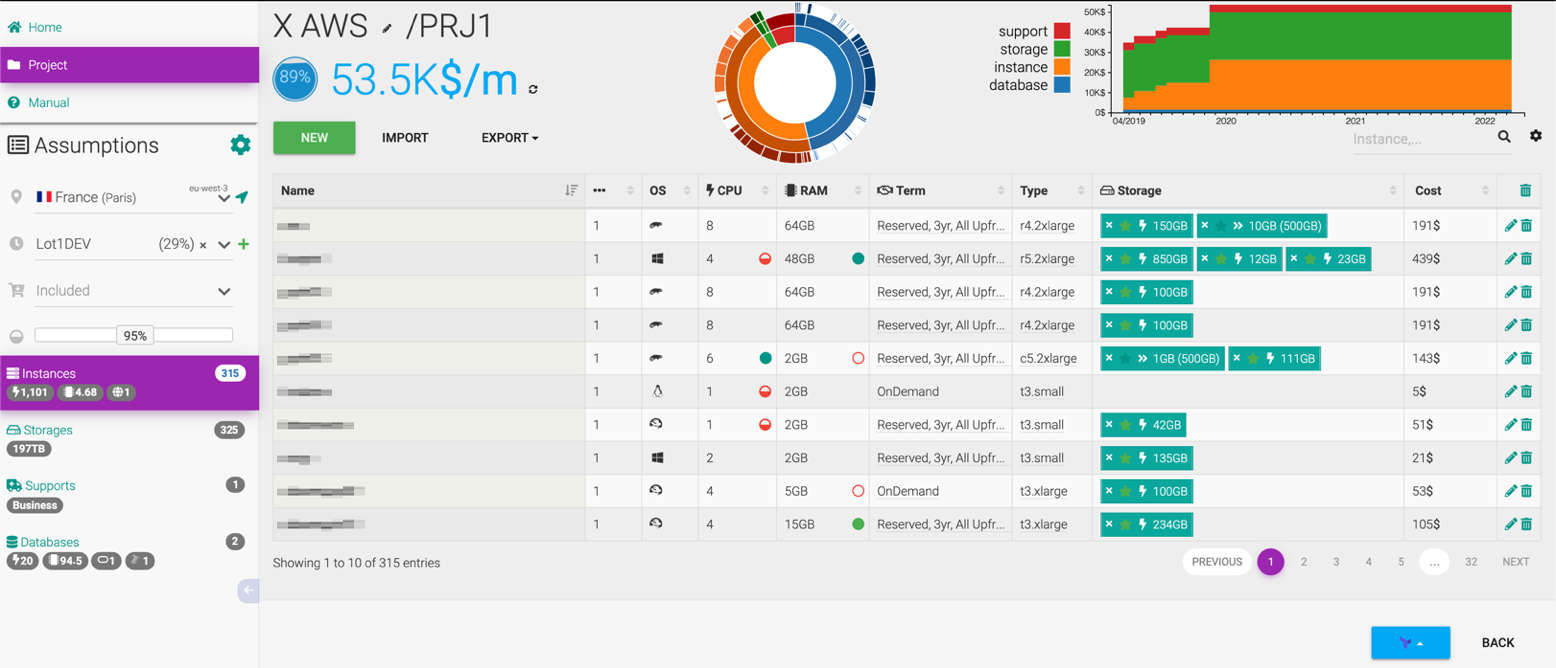Click the search magnifier near the Instance field

(x=1504, y=137)
